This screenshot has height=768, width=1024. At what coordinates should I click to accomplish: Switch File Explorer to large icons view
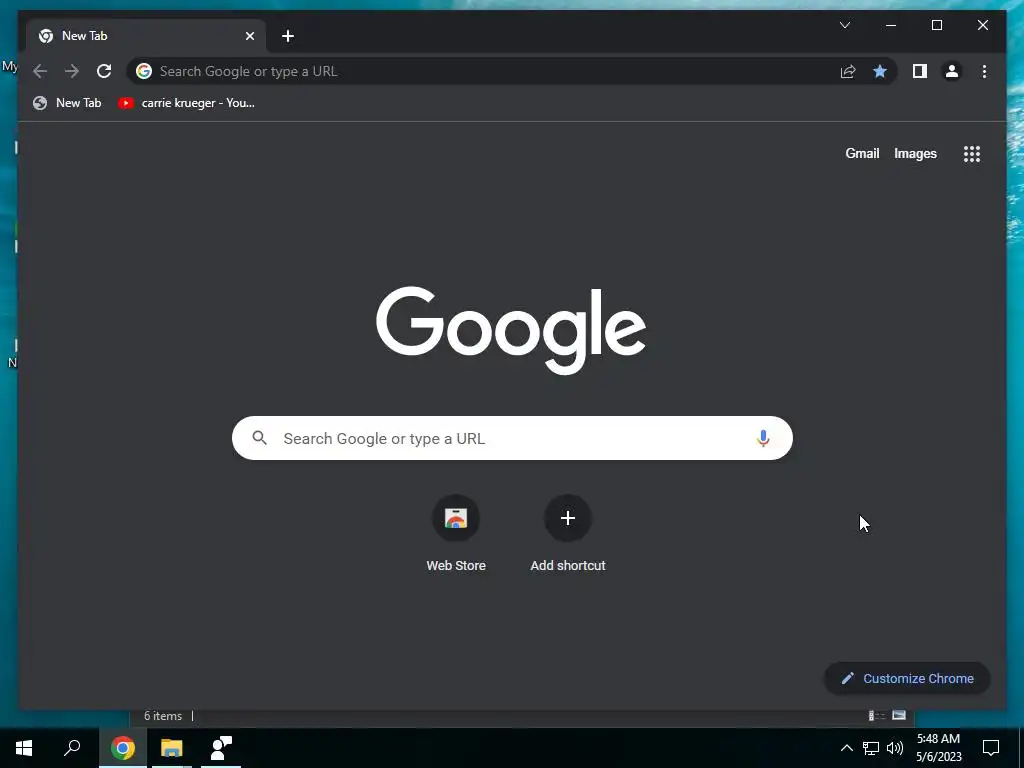tap(899, 715)
